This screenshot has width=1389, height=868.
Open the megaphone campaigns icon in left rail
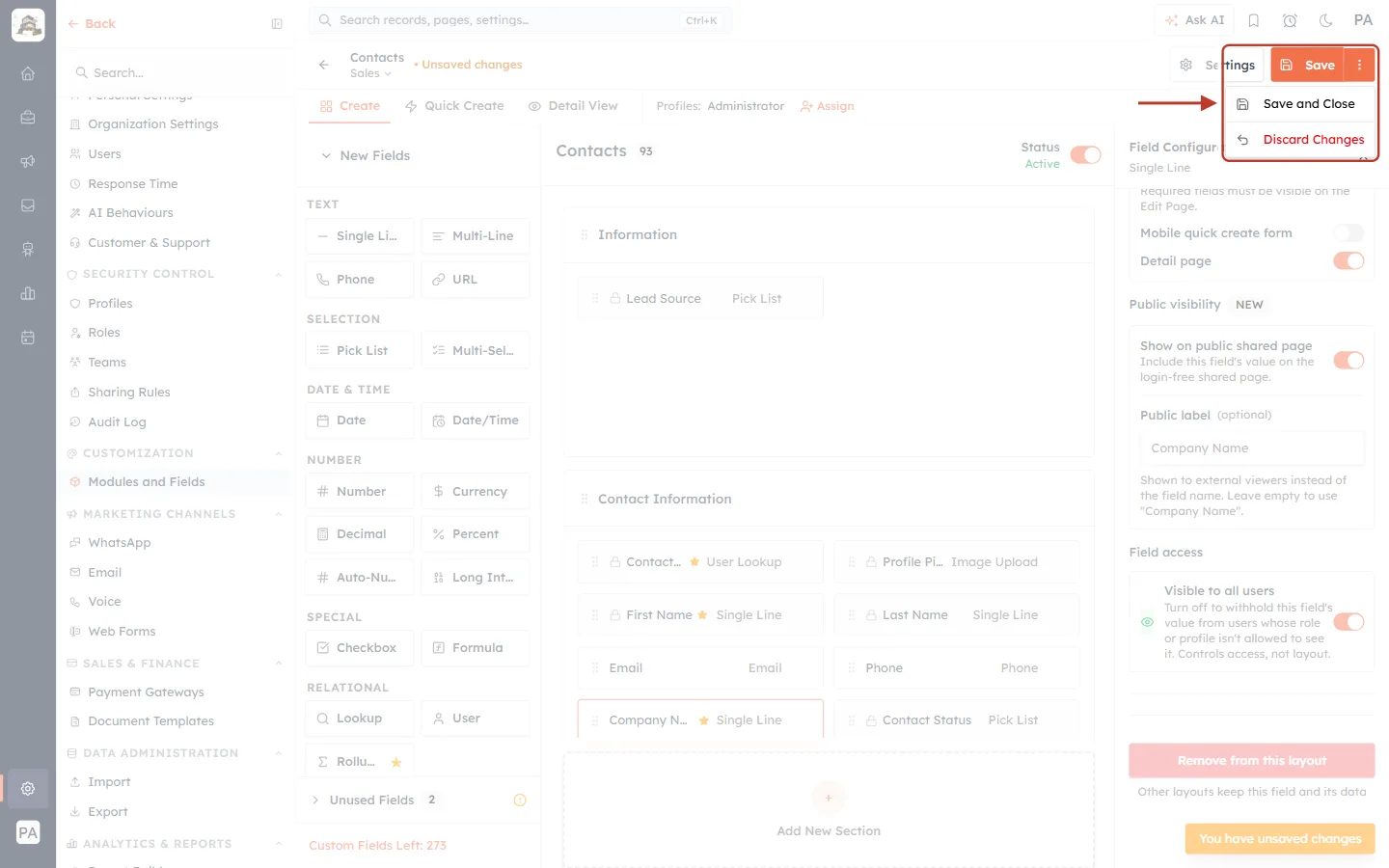(28, 161)
